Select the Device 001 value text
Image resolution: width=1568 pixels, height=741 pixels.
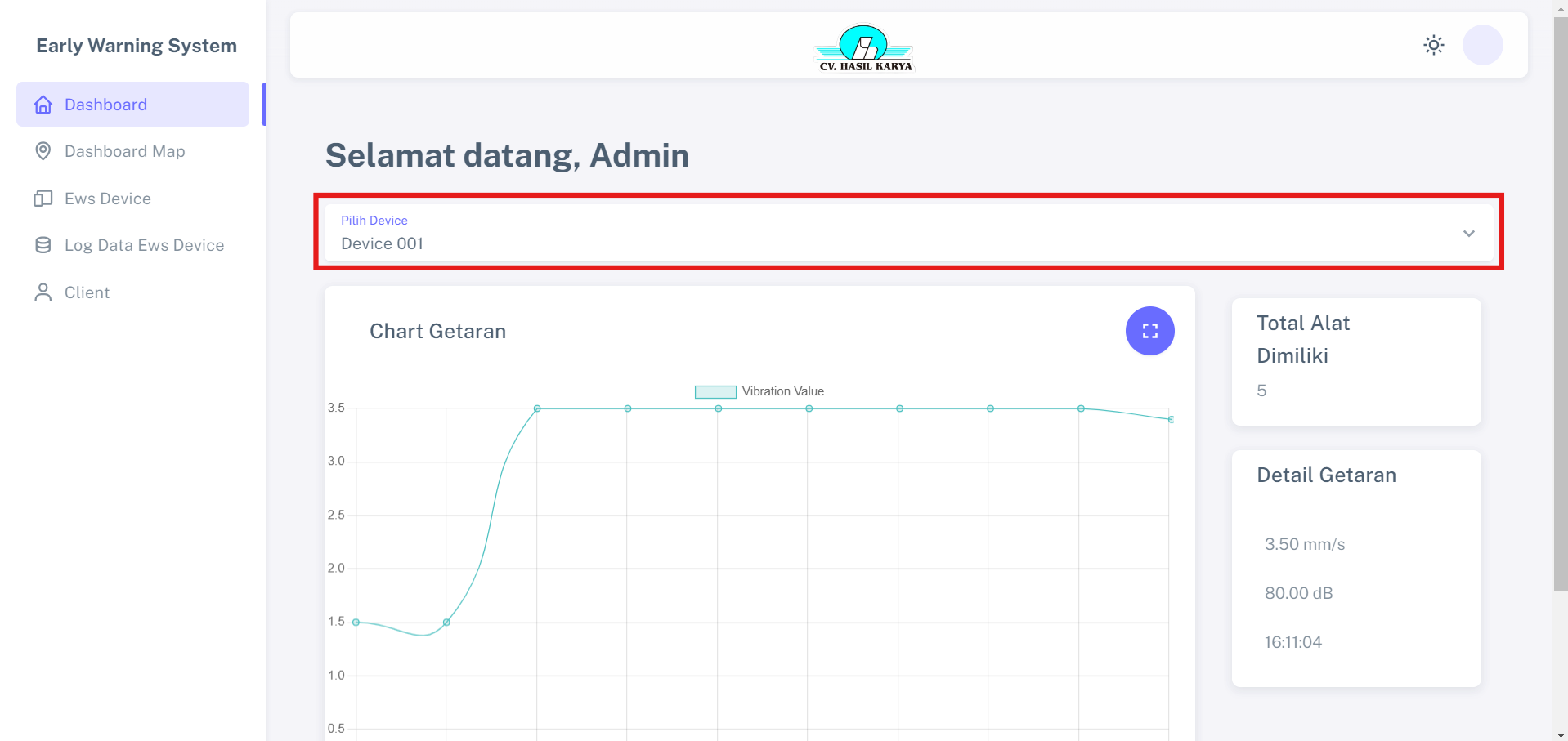(382, 243)
